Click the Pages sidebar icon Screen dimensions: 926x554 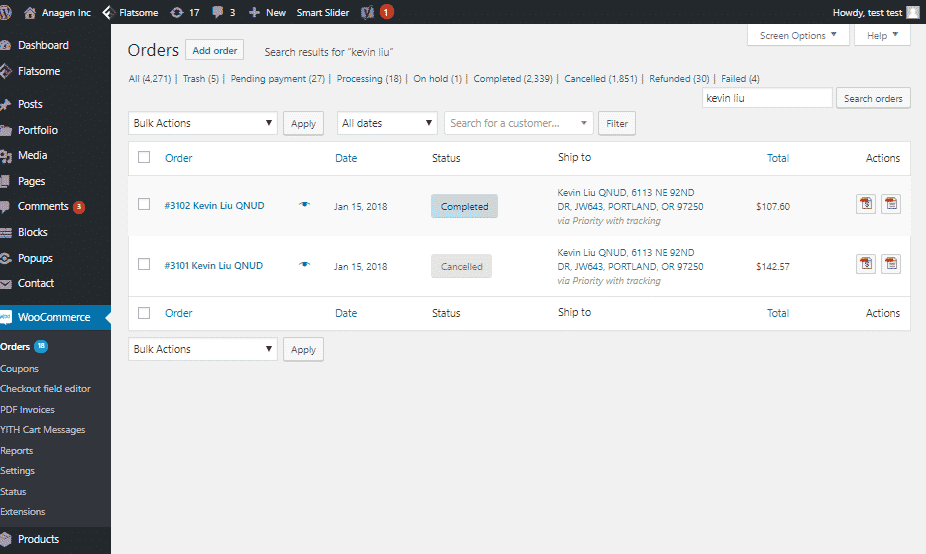5,182
